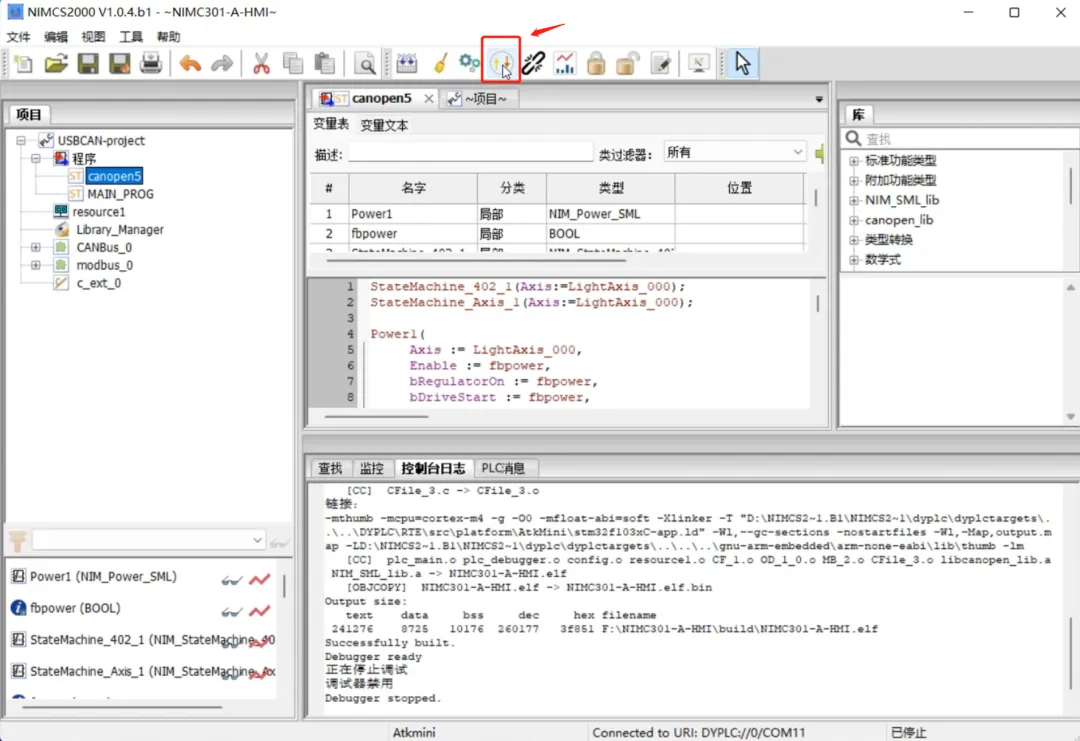Click the save project icon
Viewport: 1080px width, 741px height.
click(87, 63)
